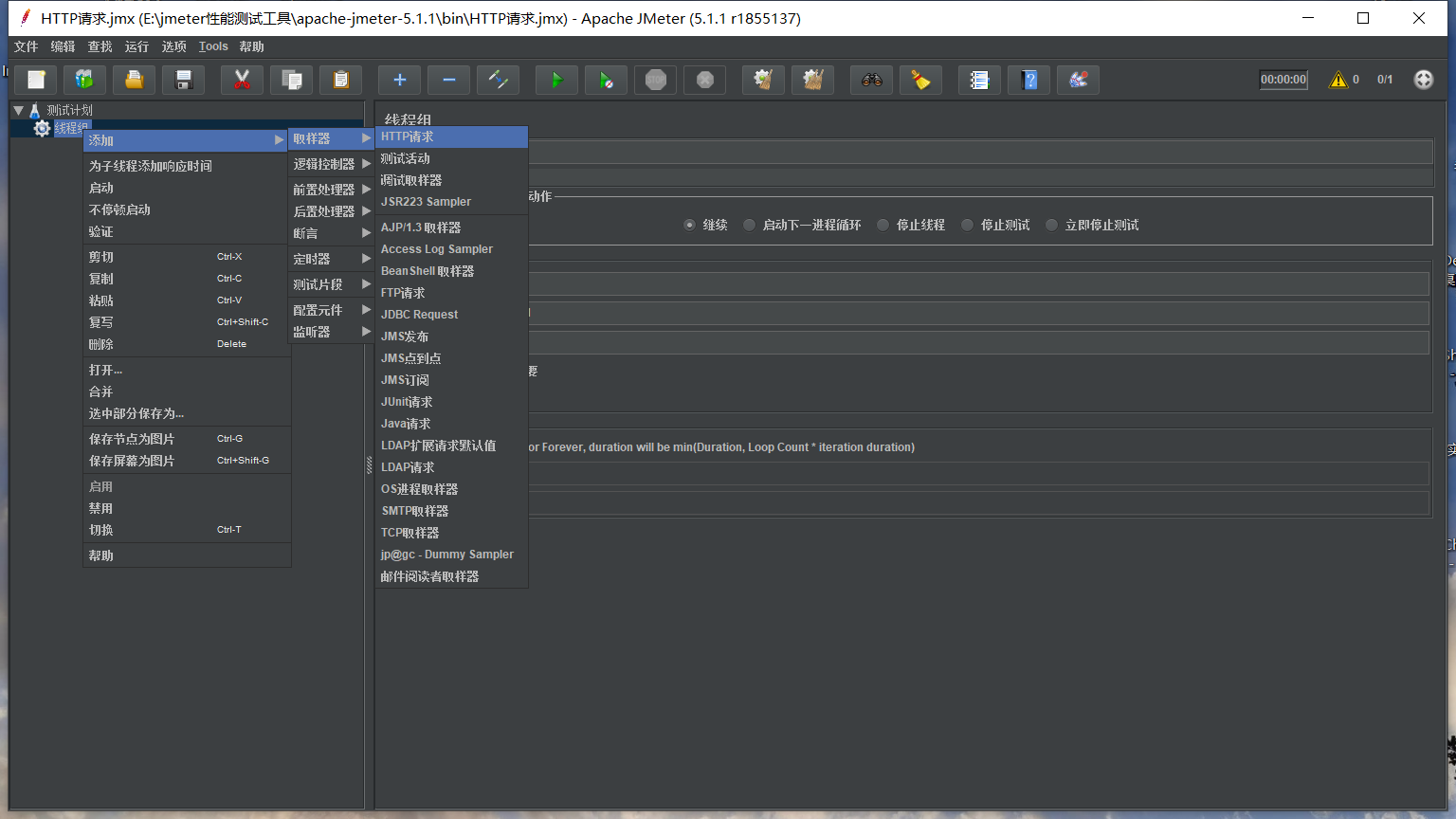The image size is (1456, 819).
Task: Choose JSR223 Sampler from the sampler list
Action: pyautogui.click(x=452, y=202)
